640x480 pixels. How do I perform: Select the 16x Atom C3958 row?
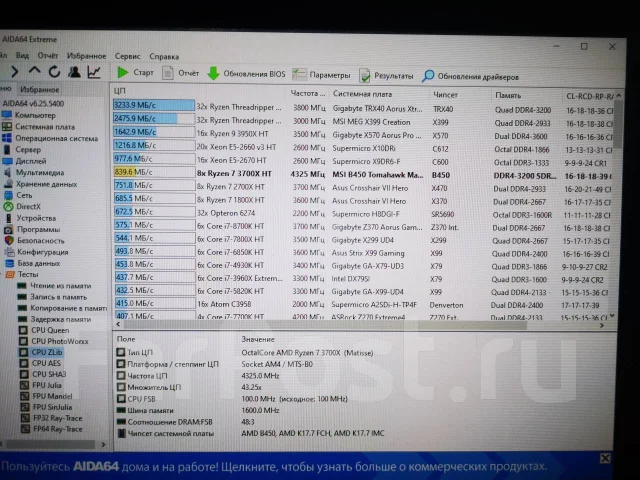[x=361, y=304]
